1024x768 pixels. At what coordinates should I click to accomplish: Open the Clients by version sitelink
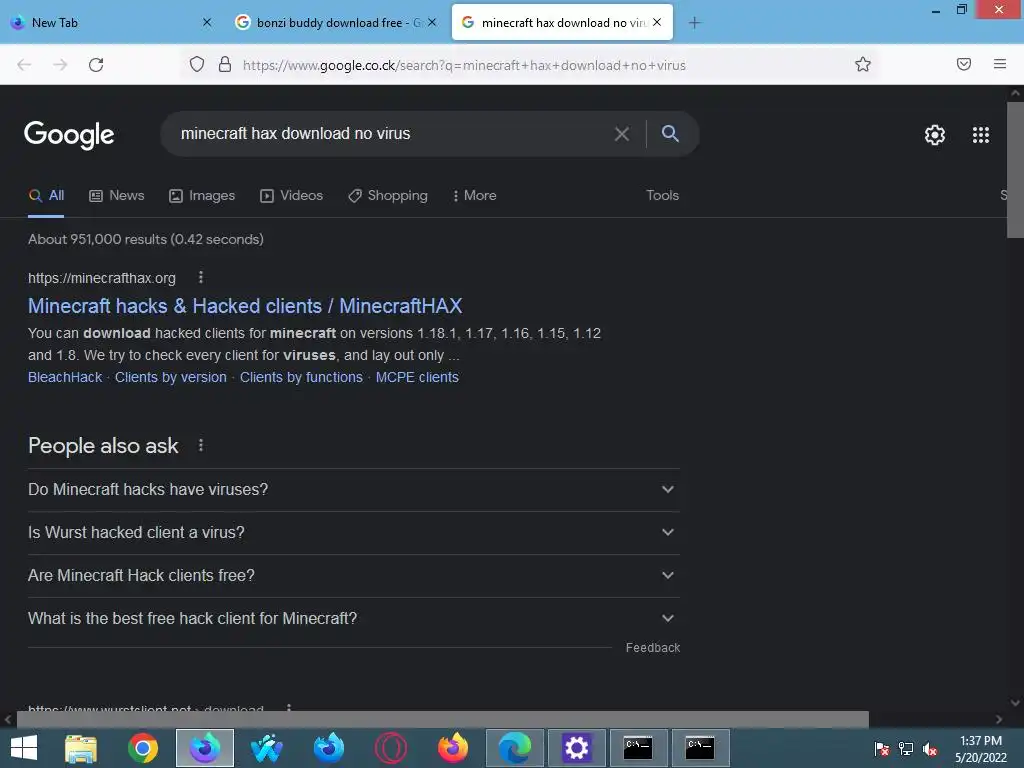coord(170,377)
